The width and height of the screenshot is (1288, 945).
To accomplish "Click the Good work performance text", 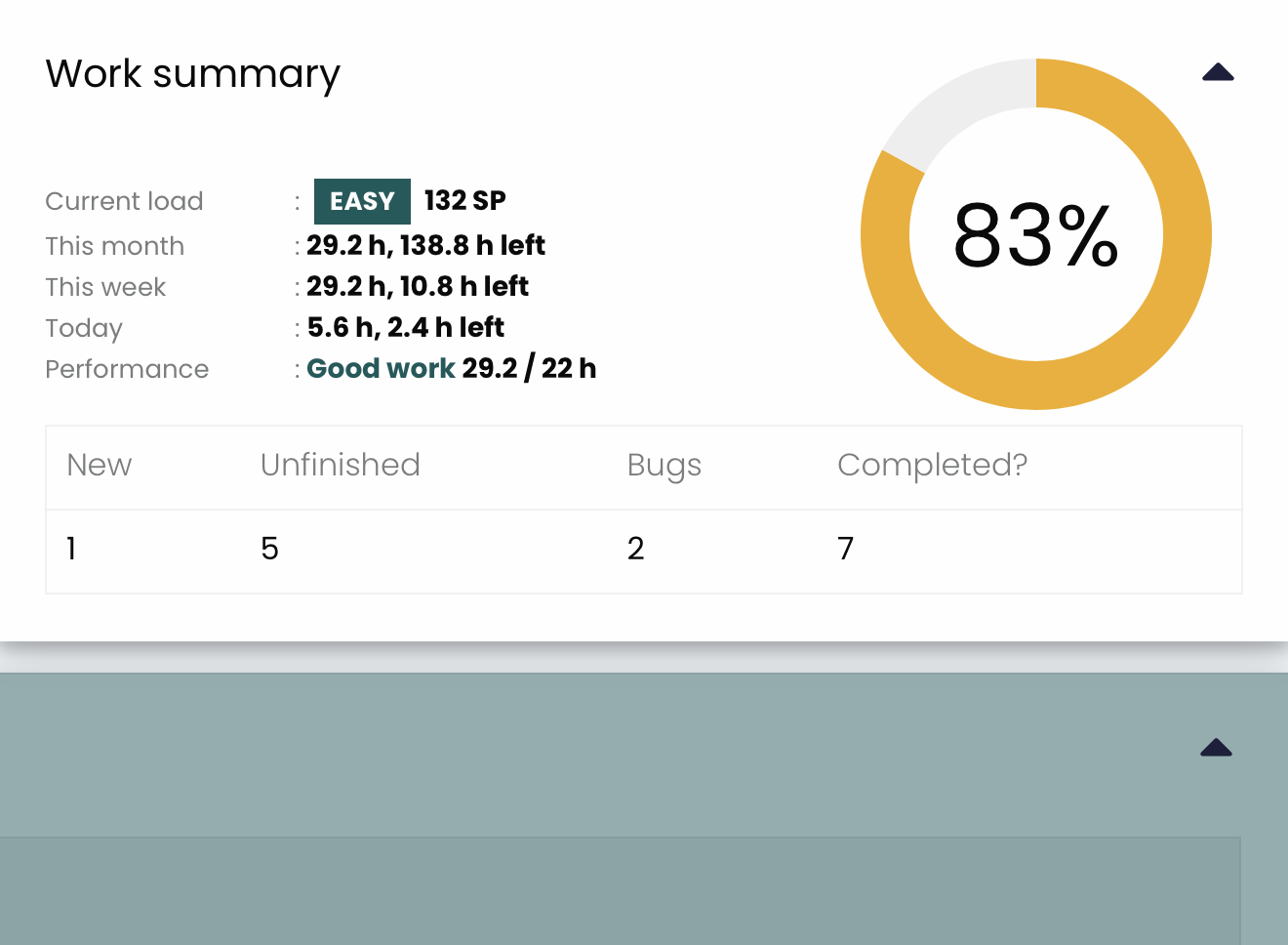I will [x=381, y=368].
